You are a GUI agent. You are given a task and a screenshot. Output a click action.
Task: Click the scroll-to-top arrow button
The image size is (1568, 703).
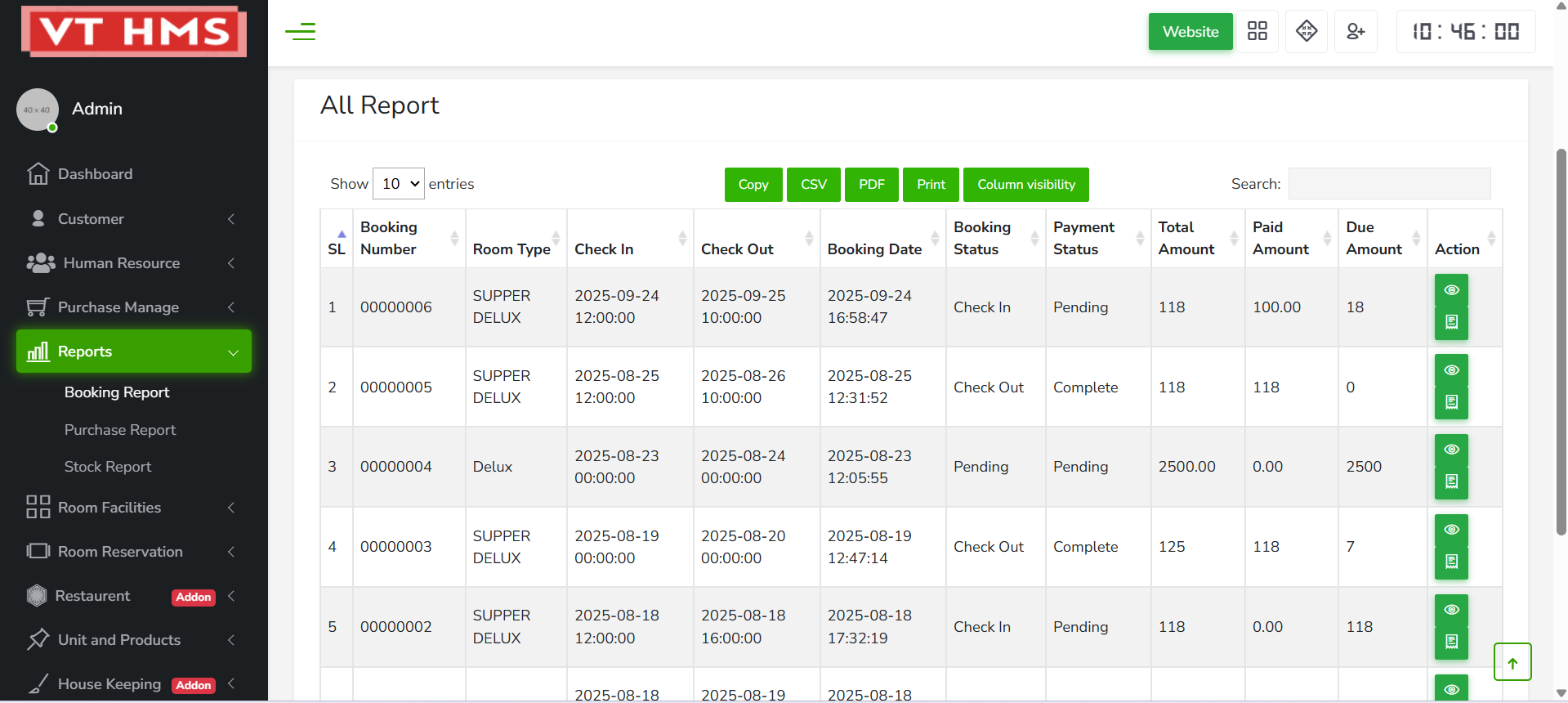1512,662
